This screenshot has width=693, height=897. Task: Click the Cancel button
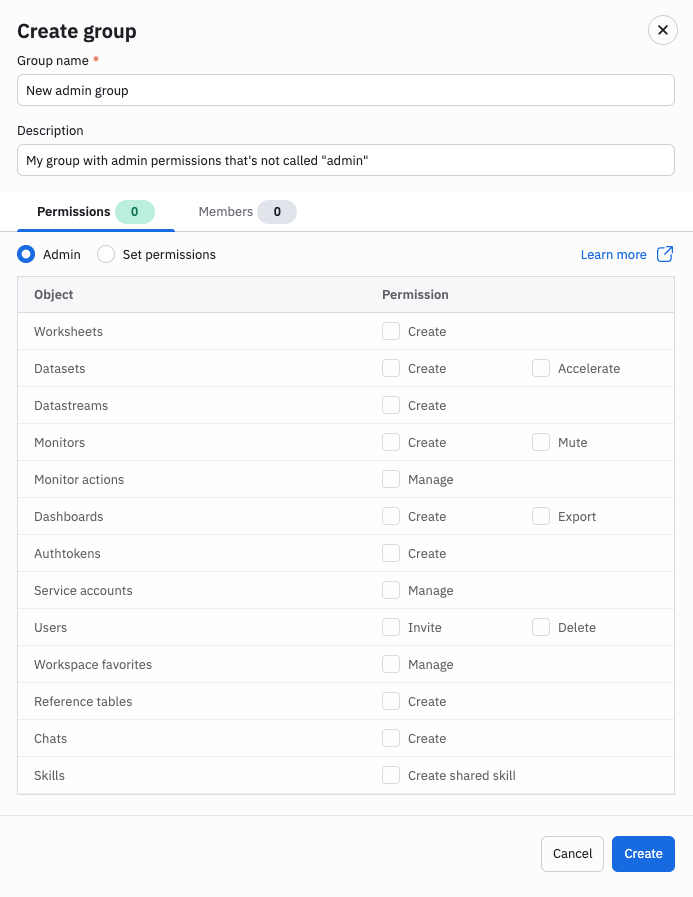(572, 854)
